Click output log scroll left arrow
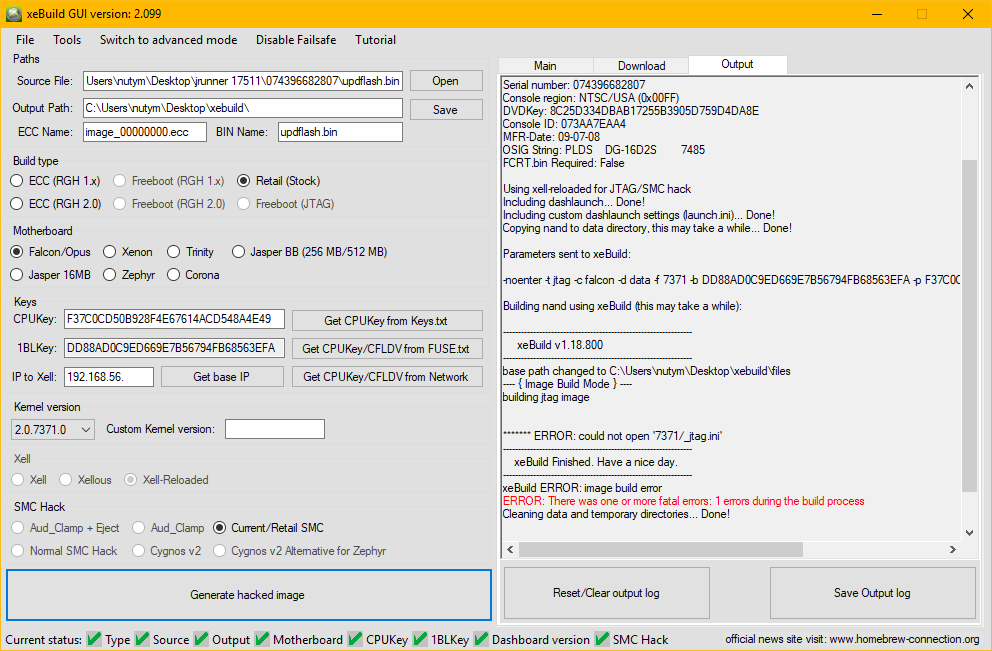This screenshot has width=992, height=651. [x=511, y=550]
